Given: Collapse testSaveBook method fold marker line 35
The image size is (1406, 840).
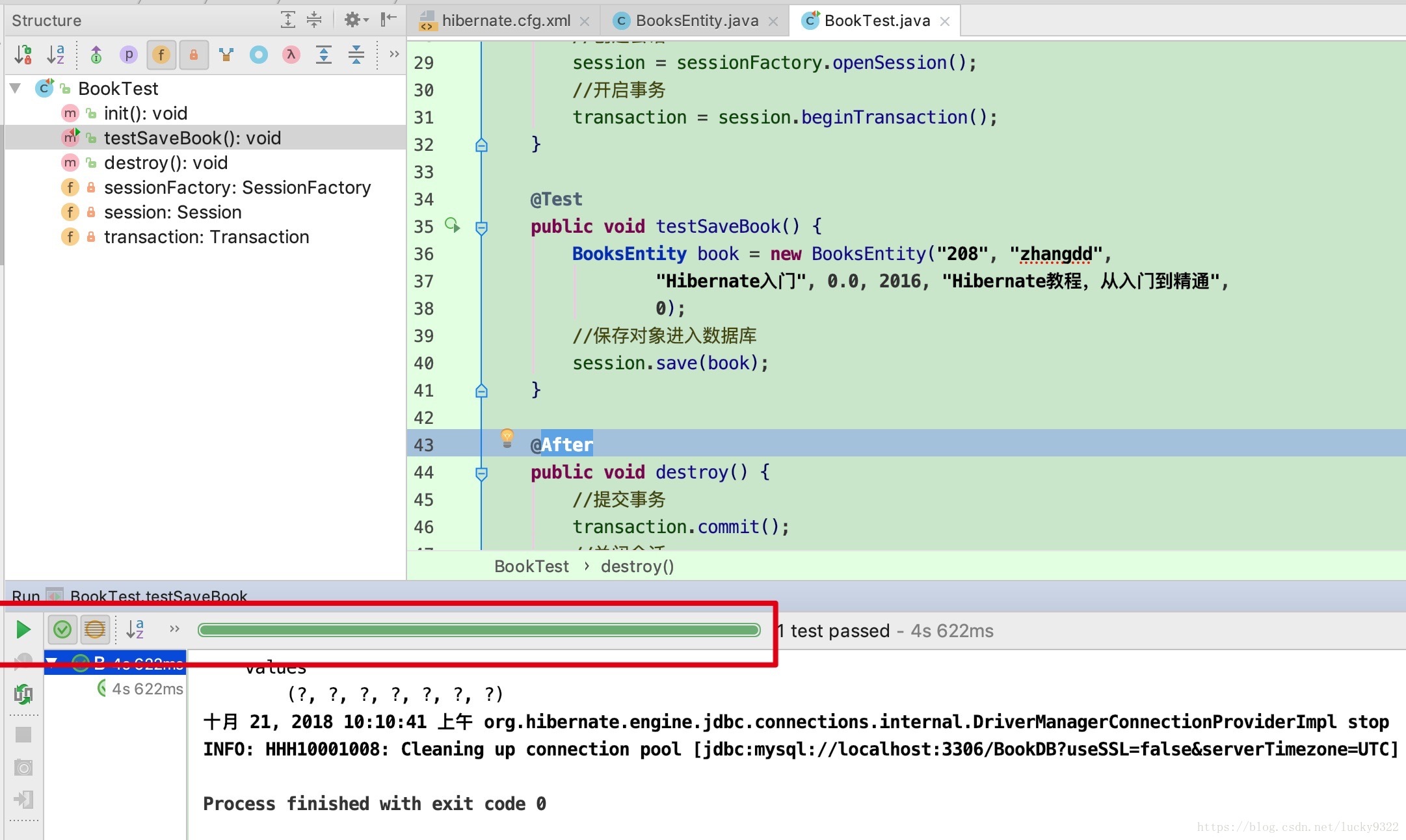Looking at the screenshot, I should click(481, 228).
